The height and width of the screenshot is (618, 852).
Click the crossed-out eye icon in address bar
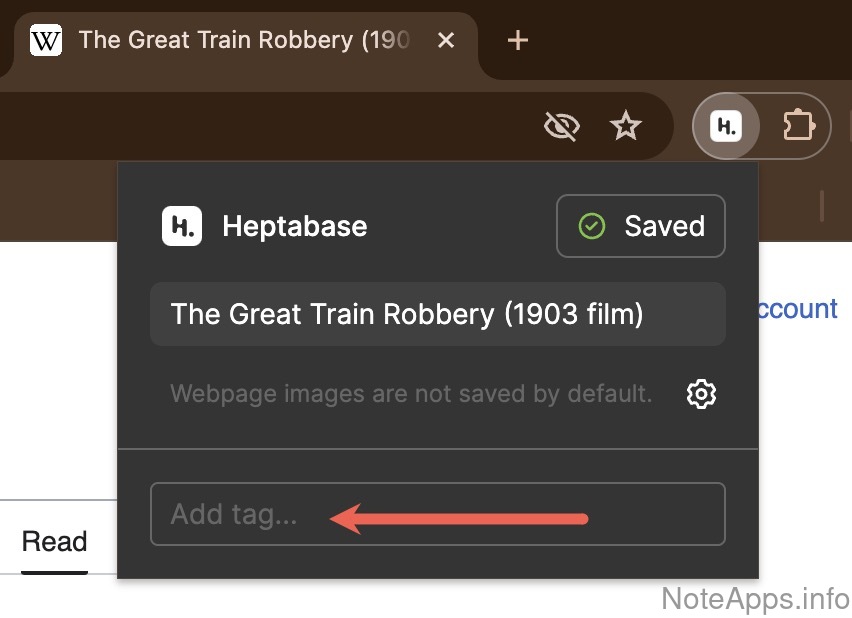[562, 126]
